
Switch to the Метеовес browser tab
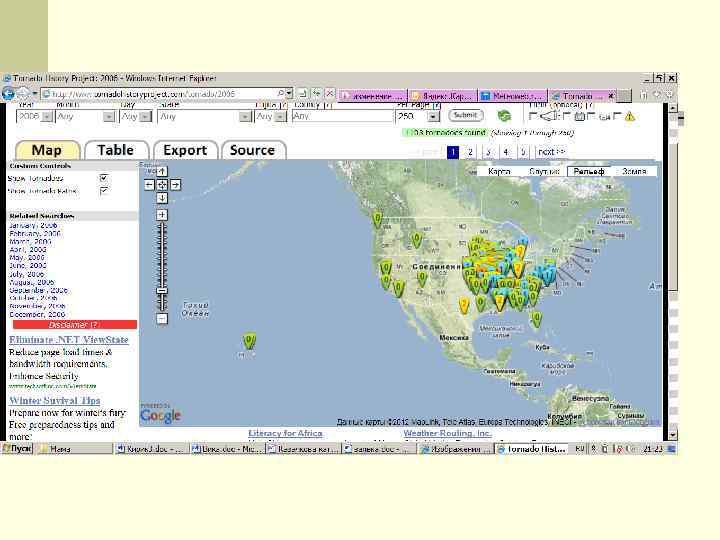pyautogui.click(x=512, y=96)
